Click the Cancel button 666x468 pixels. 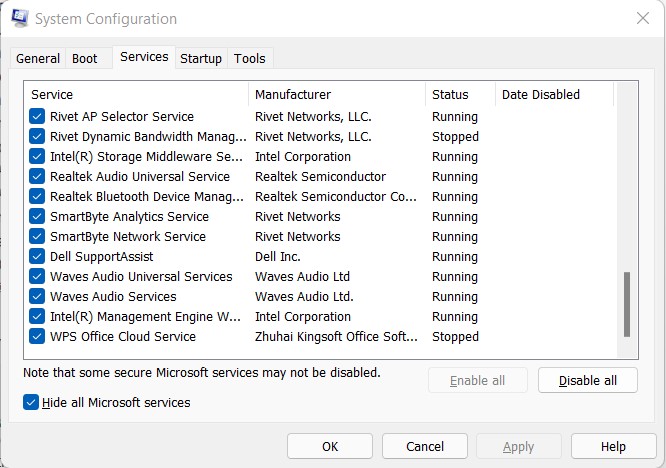(425, 446)
